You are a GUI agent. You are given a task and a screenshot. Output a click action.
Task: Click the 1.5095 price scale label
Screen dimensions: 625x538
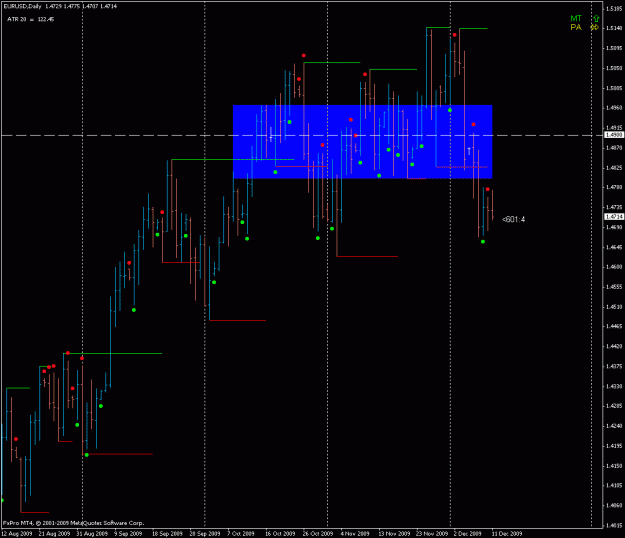(614, 48)
